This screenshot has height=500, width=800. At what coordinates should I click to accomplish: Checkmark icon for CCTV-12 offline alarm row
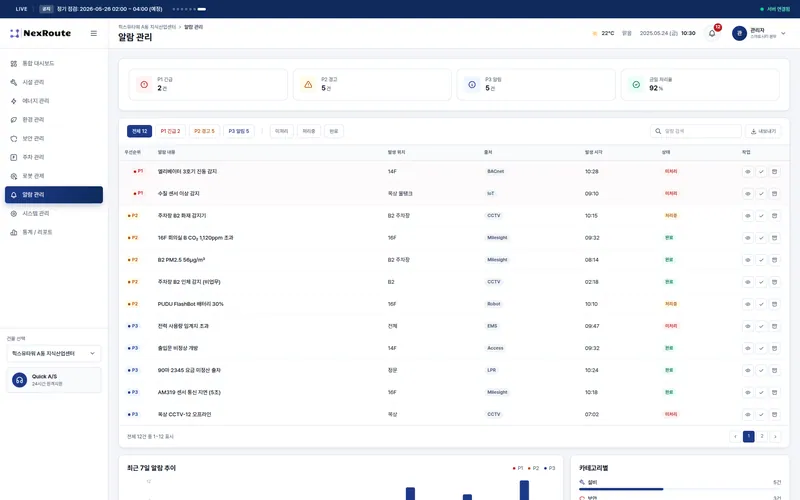[761, 415]
